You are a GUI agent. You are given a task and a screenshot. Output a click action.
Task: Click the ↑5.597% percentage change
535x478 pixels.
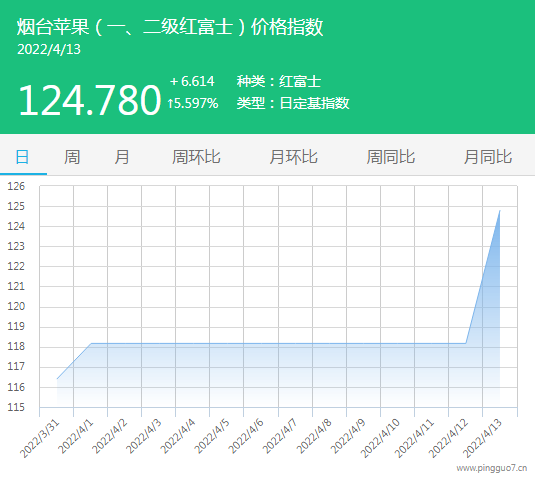pos(193,103)
